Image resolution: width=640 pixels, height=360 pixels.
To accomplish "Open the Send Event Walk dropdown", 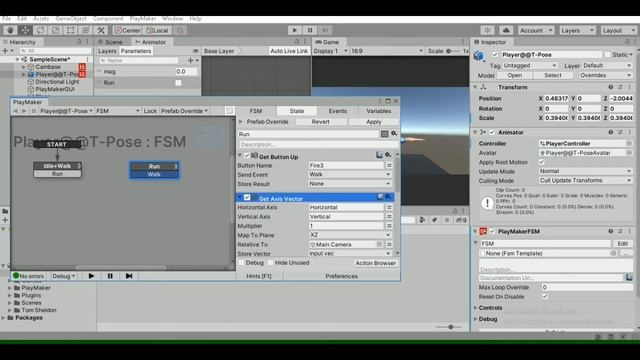I will 350,175.
